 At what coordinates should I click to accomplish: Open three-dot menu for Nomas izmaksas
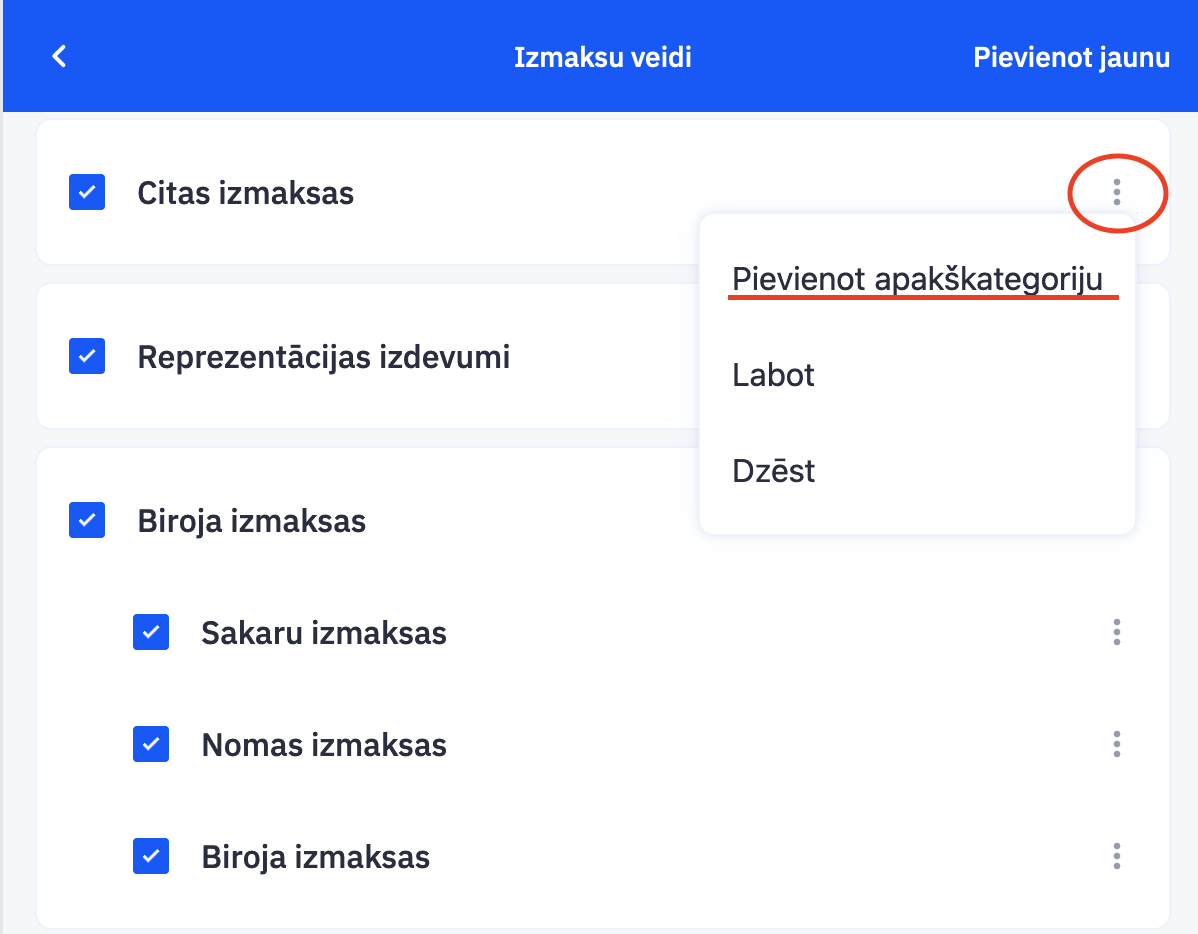click(x=1117, y=744)
